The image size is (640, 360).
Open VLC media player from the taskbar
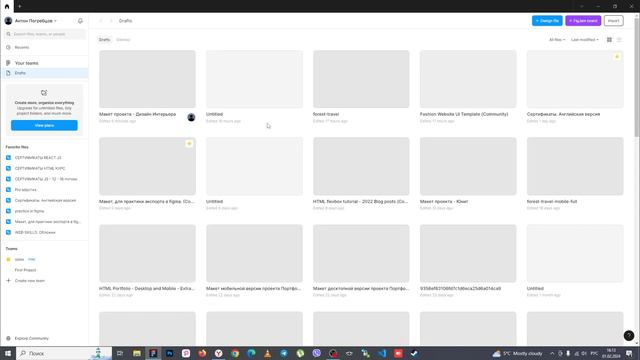267,353
